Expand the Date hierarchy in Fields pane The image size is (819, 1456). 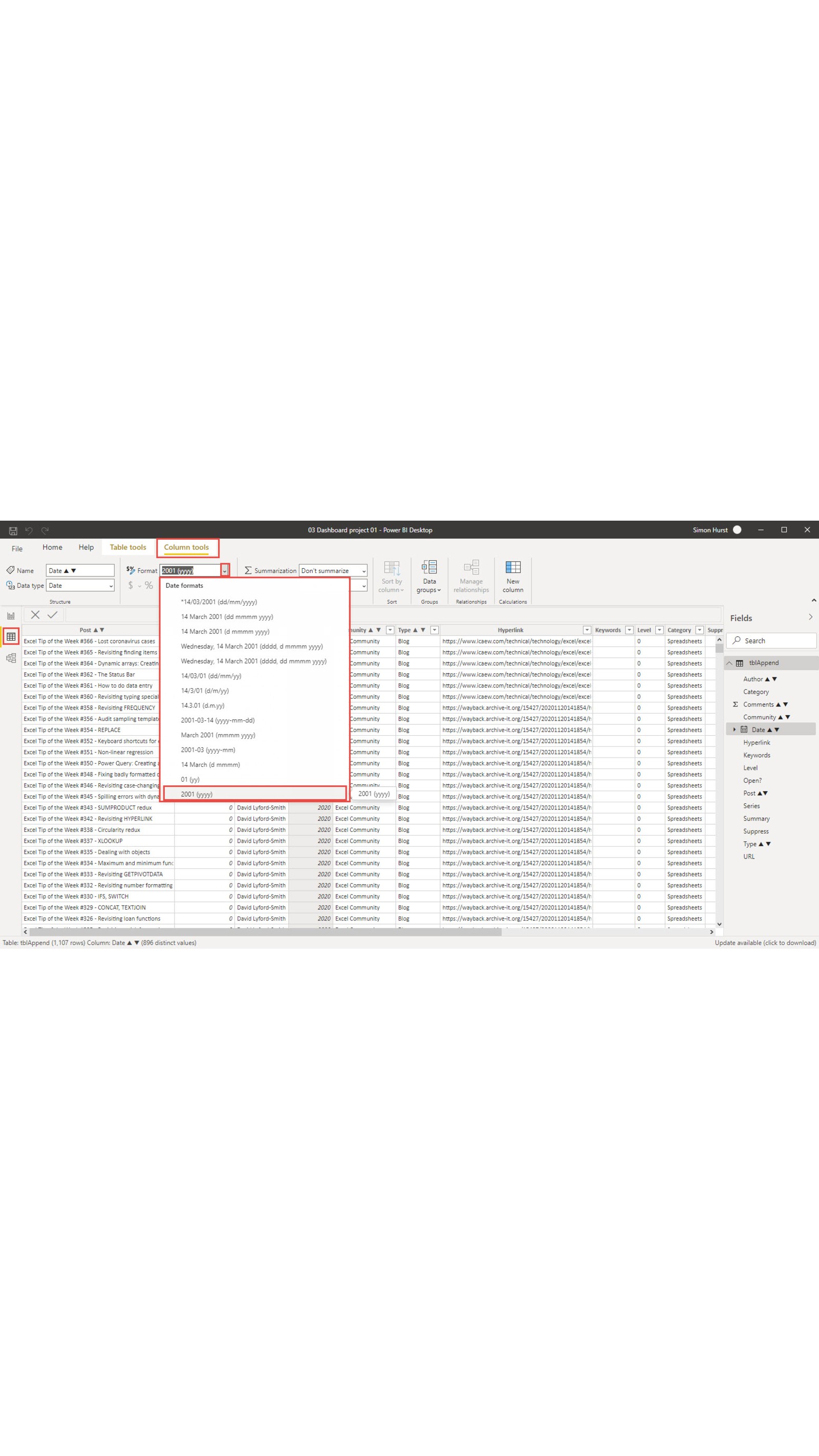[x=734, y=730]
